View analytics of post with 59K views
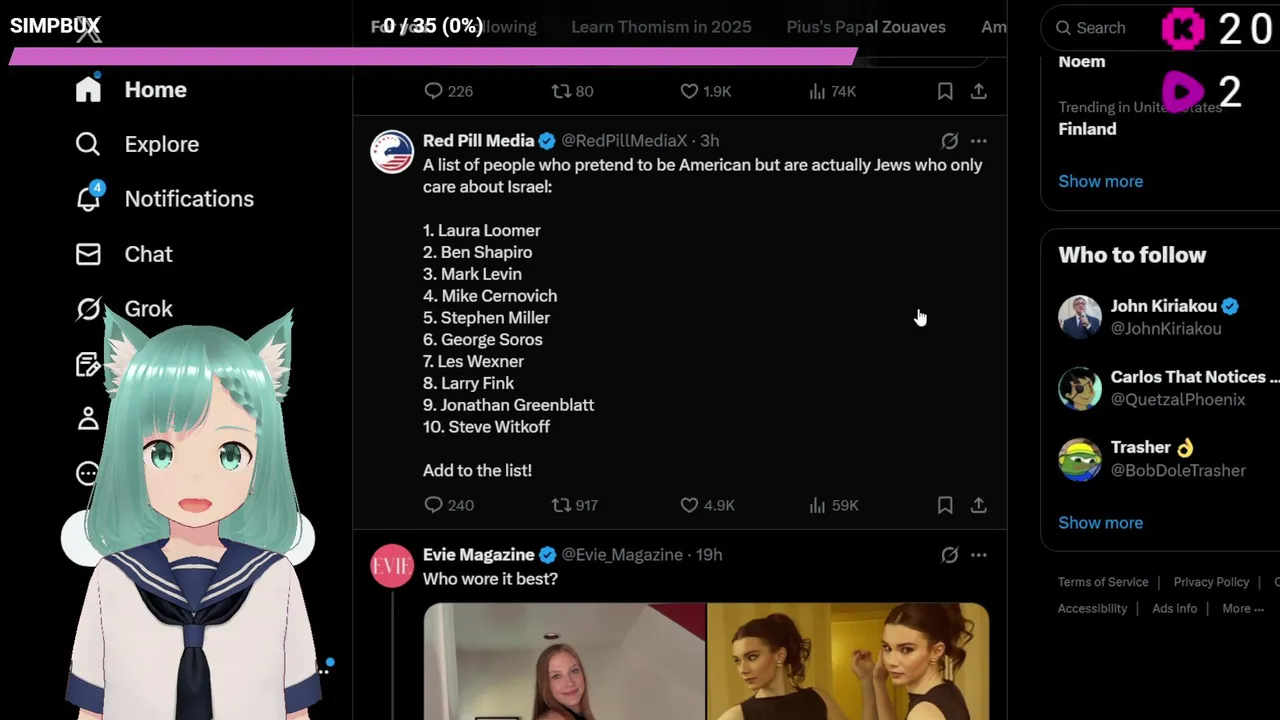 833,505
